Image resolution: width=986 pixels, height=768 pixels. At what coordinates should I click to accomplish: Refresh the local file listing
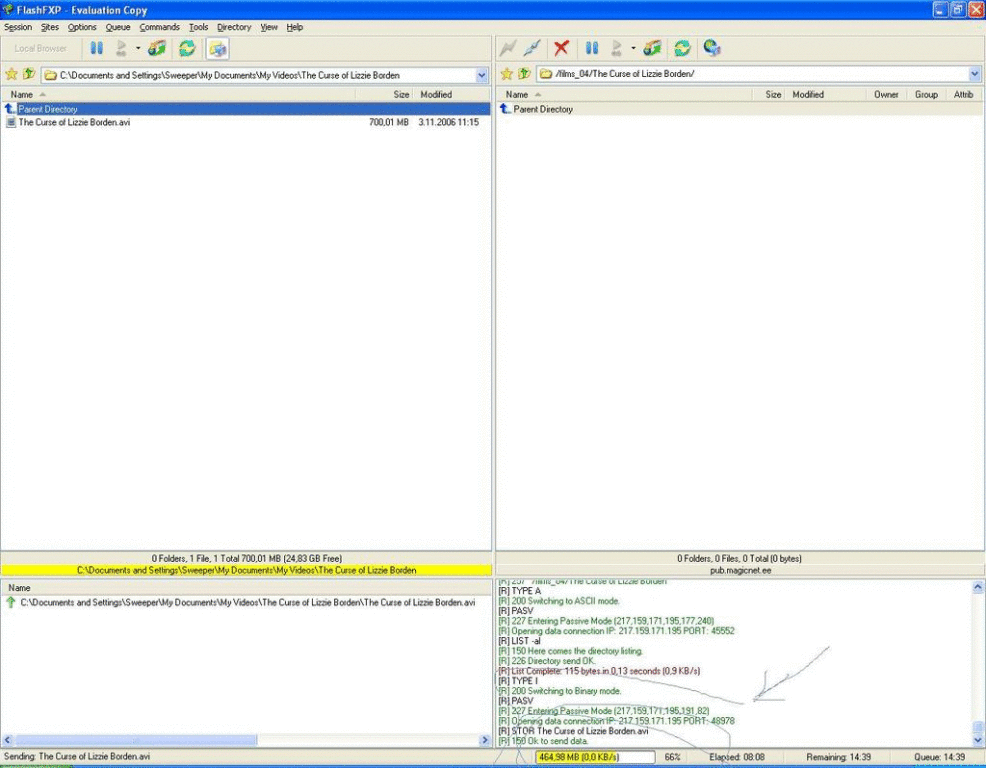point(187,48)
